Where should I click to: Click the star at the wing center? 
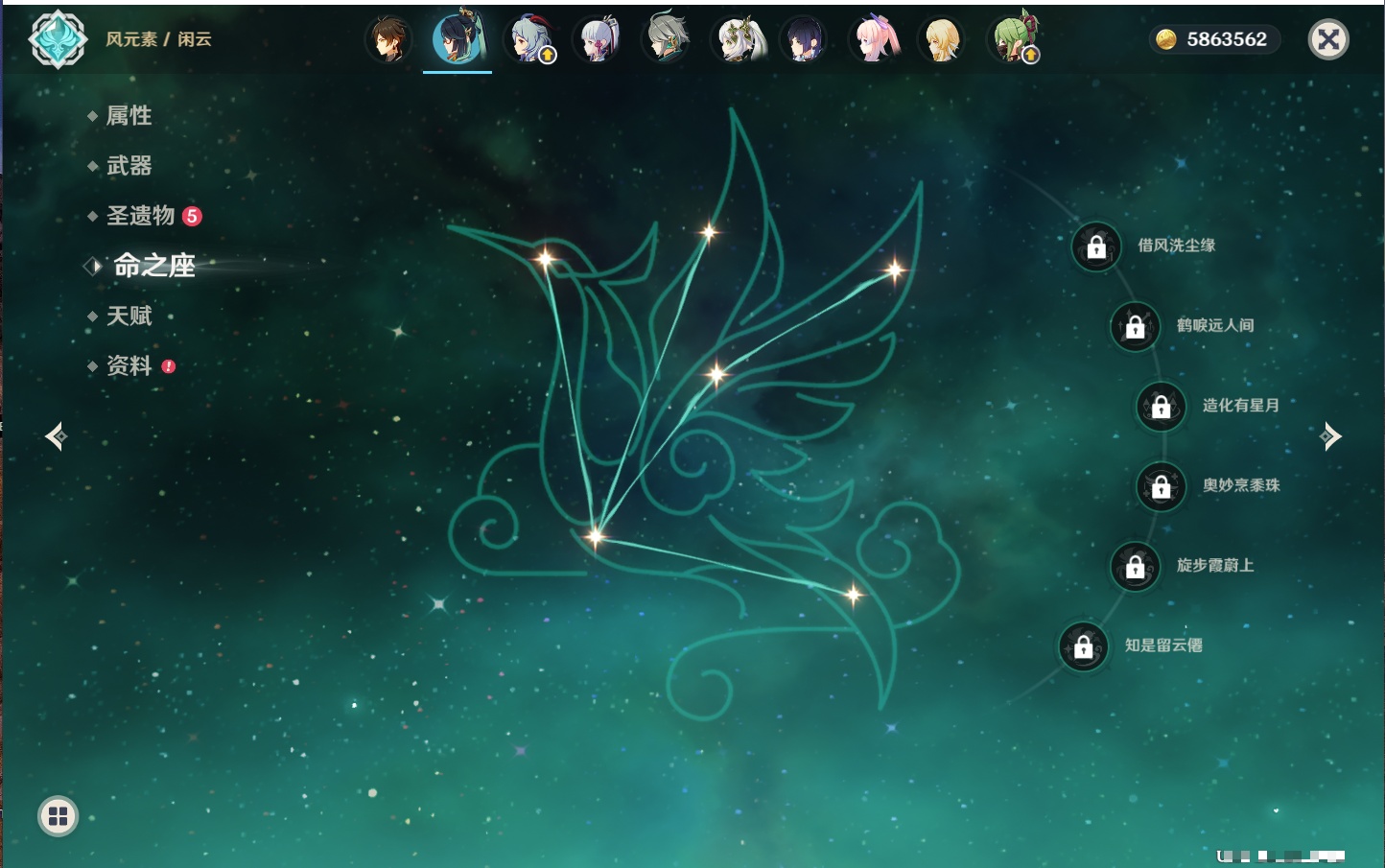point(716,373)
